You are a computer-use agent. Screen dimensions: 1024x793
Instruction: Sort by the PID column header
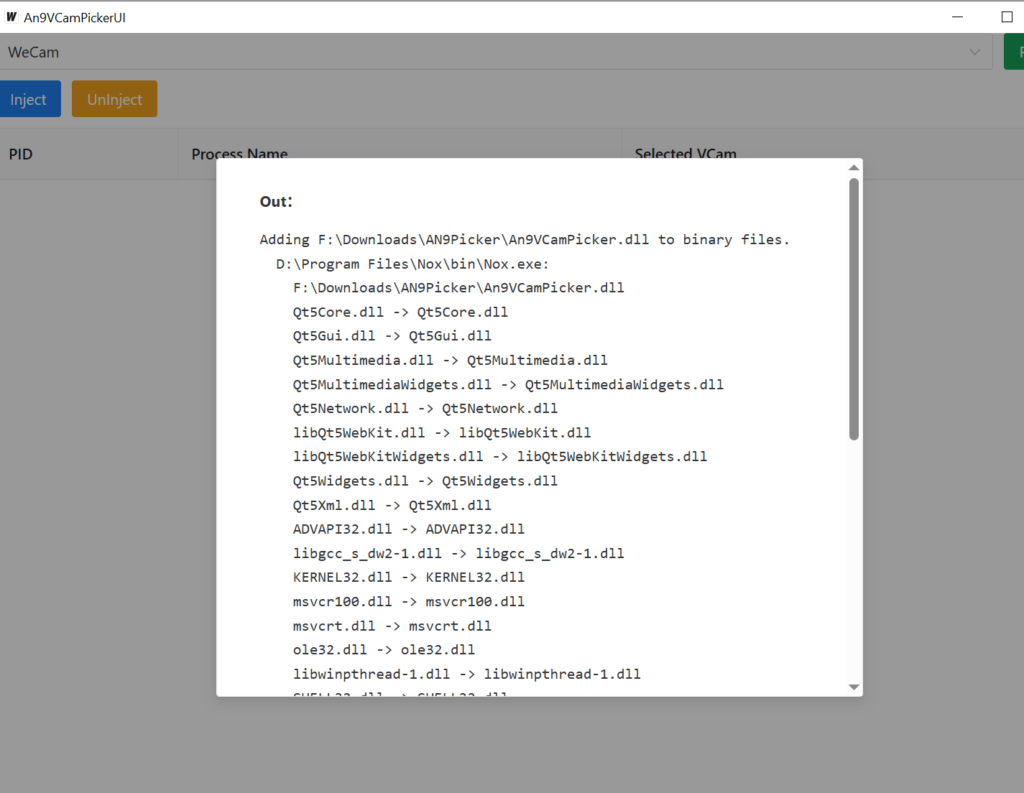(21, 154)
